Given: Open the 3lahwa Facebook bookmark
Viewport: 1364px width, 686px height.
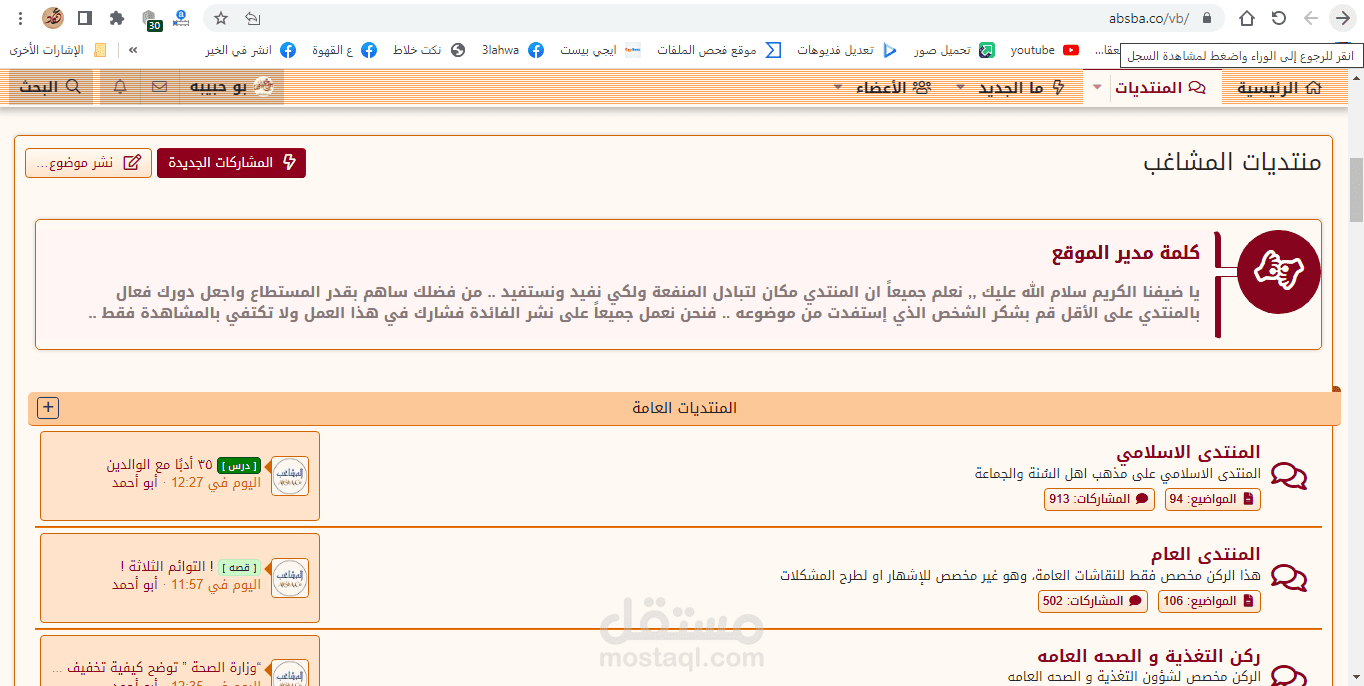Looking at the screenshot, I should 512,50.
